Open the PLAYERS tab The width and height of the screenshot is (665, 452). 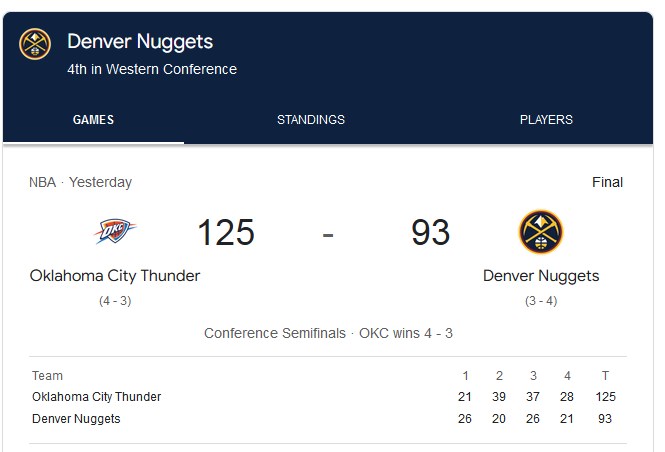pos(546,120)
